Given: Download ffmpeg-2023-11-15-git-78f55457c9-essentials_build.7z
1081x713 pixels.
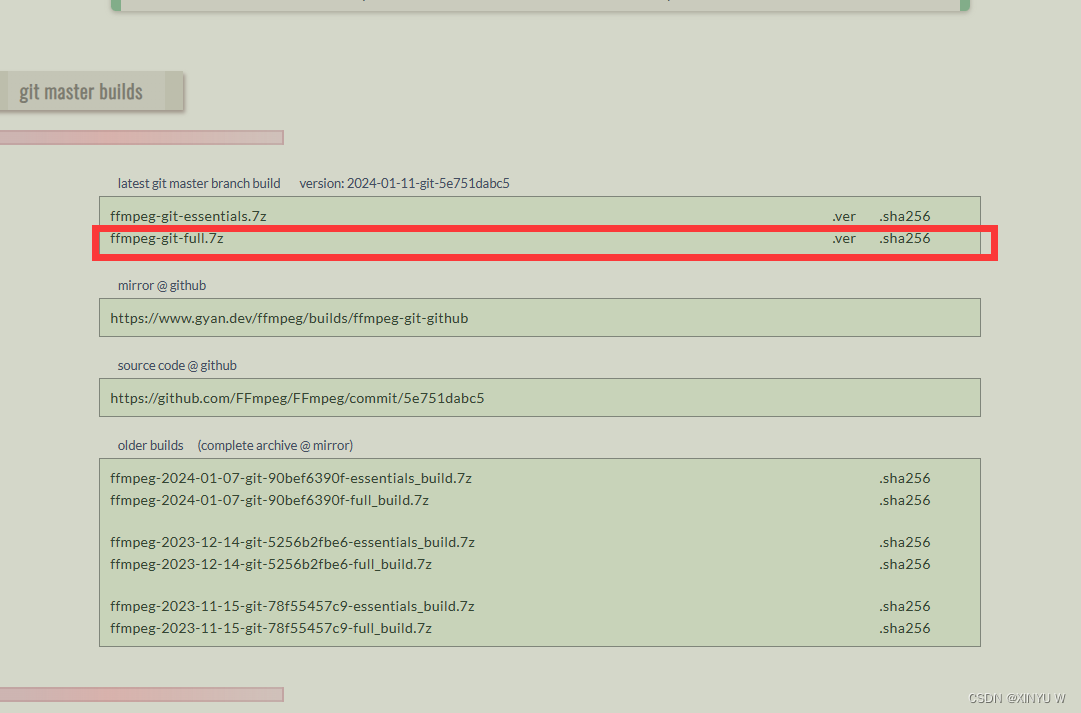Looking at the screenshot, I should coord(292,606).
